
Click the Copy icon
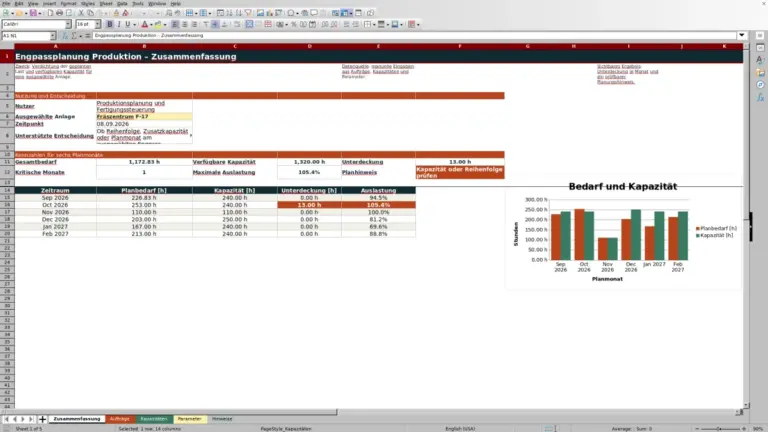point(90,13)
